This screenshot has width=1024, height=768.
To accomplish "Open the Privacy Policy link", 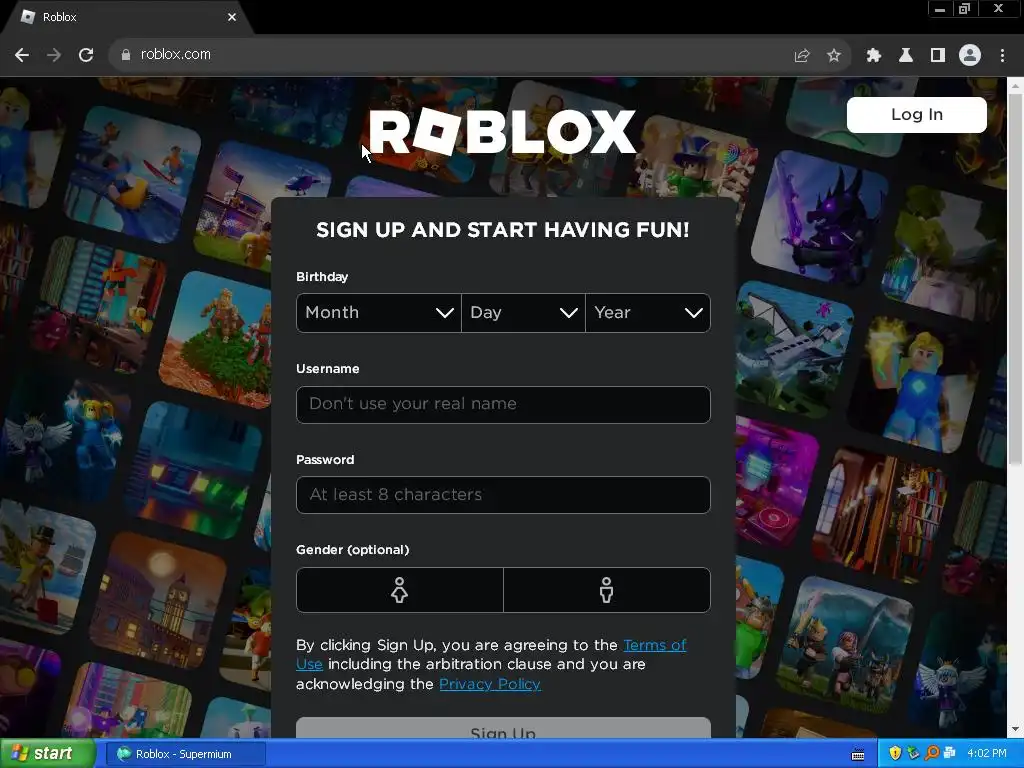I will 490,684.
